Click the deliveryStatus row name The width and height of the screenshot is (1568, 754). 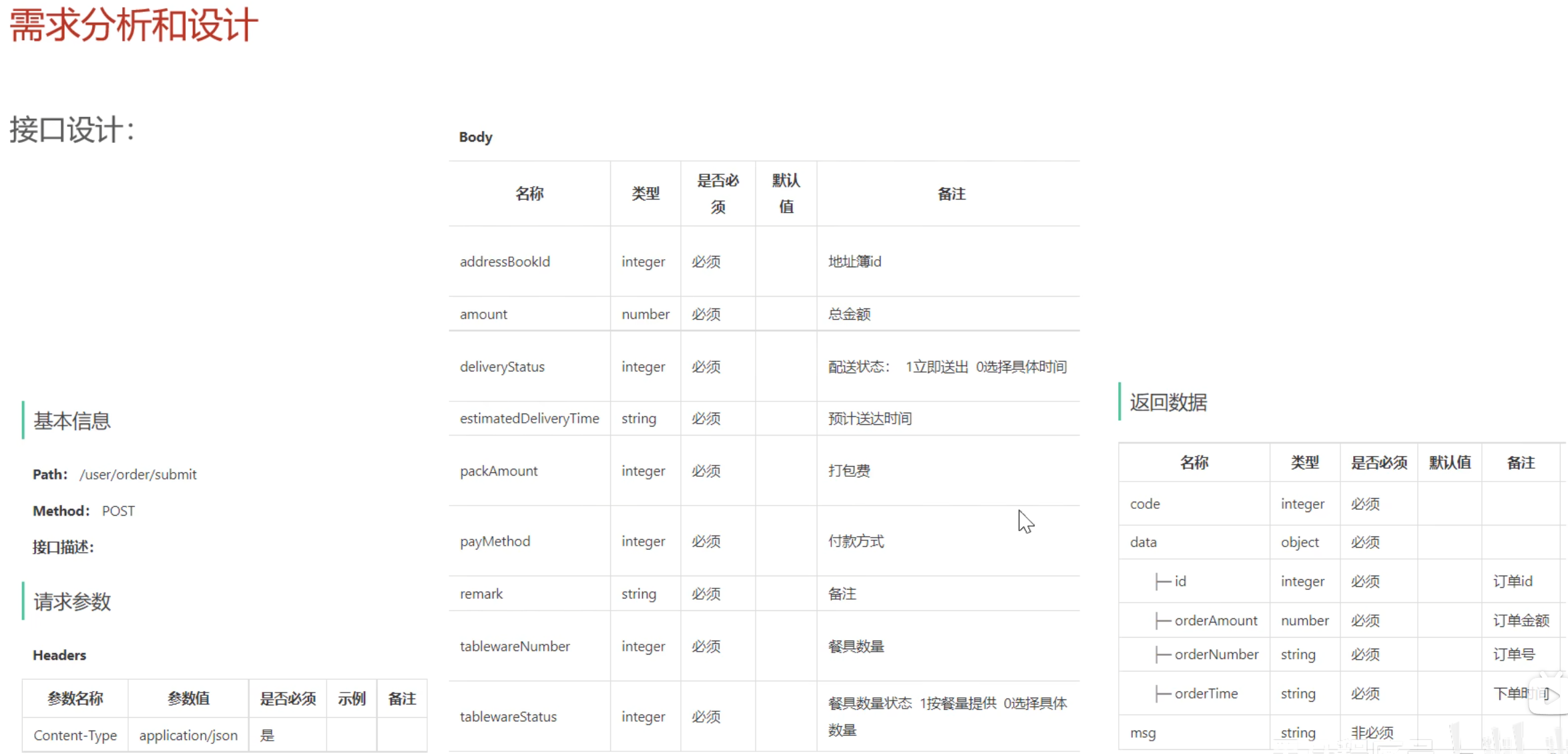click(502, 367)
